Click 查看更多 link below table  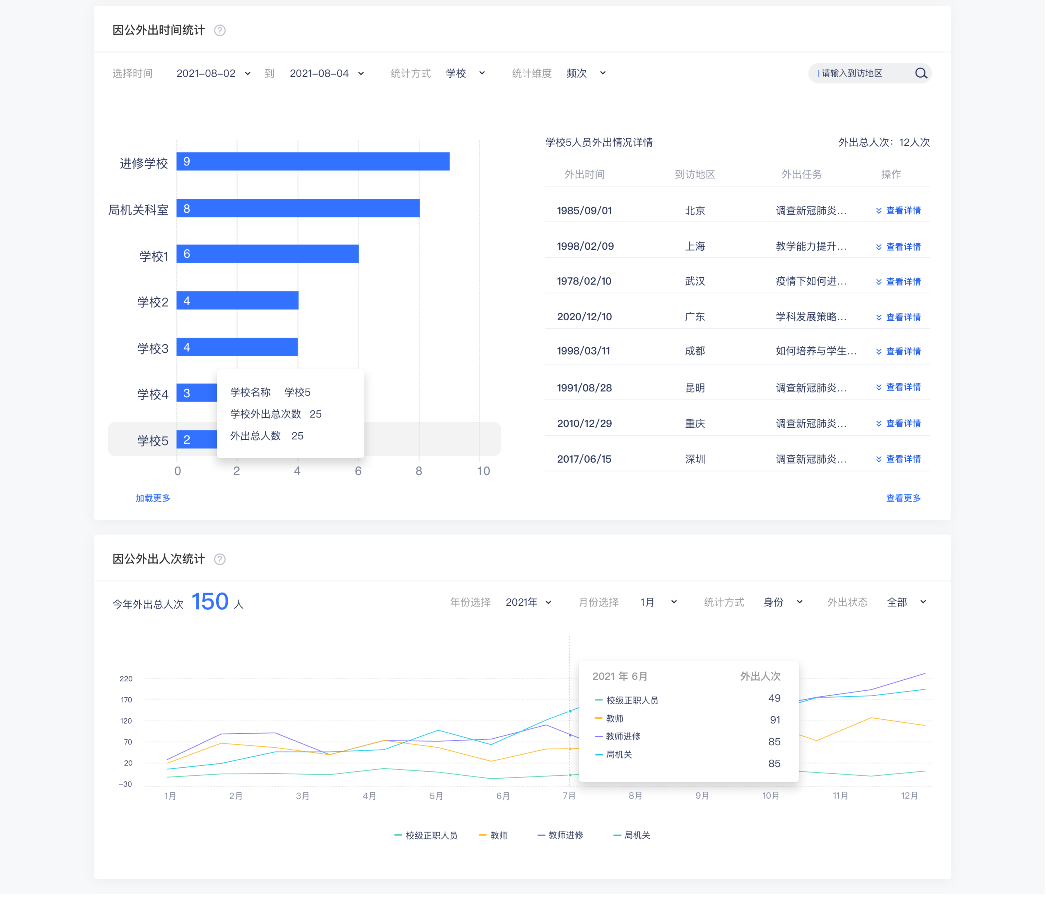tap(903, 498)
